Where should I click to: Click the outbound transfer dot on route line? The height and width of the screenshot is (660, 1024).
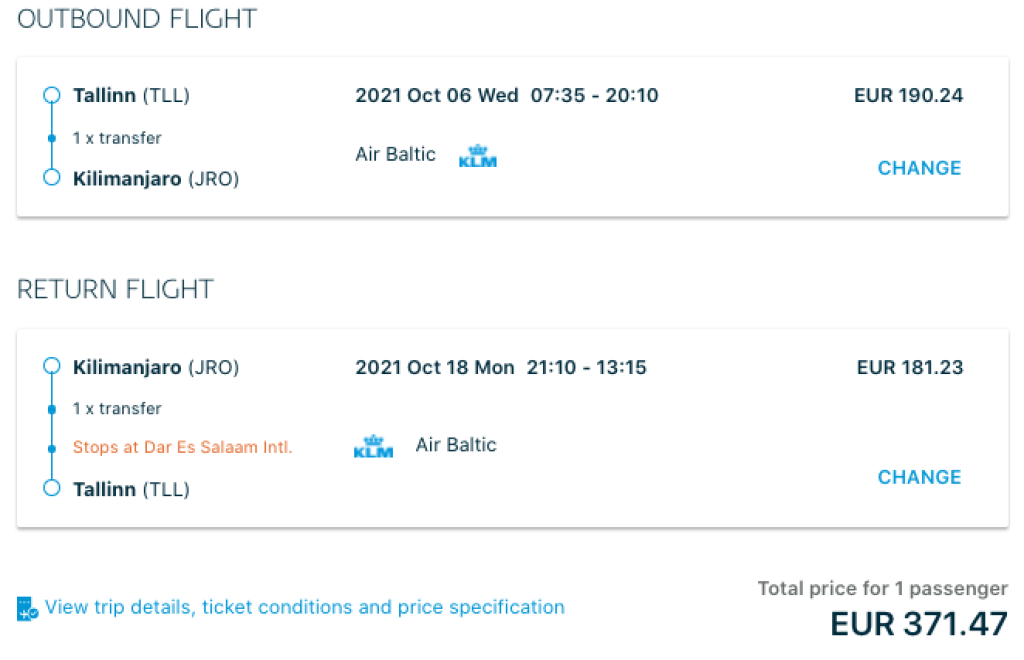pos(52,138)
